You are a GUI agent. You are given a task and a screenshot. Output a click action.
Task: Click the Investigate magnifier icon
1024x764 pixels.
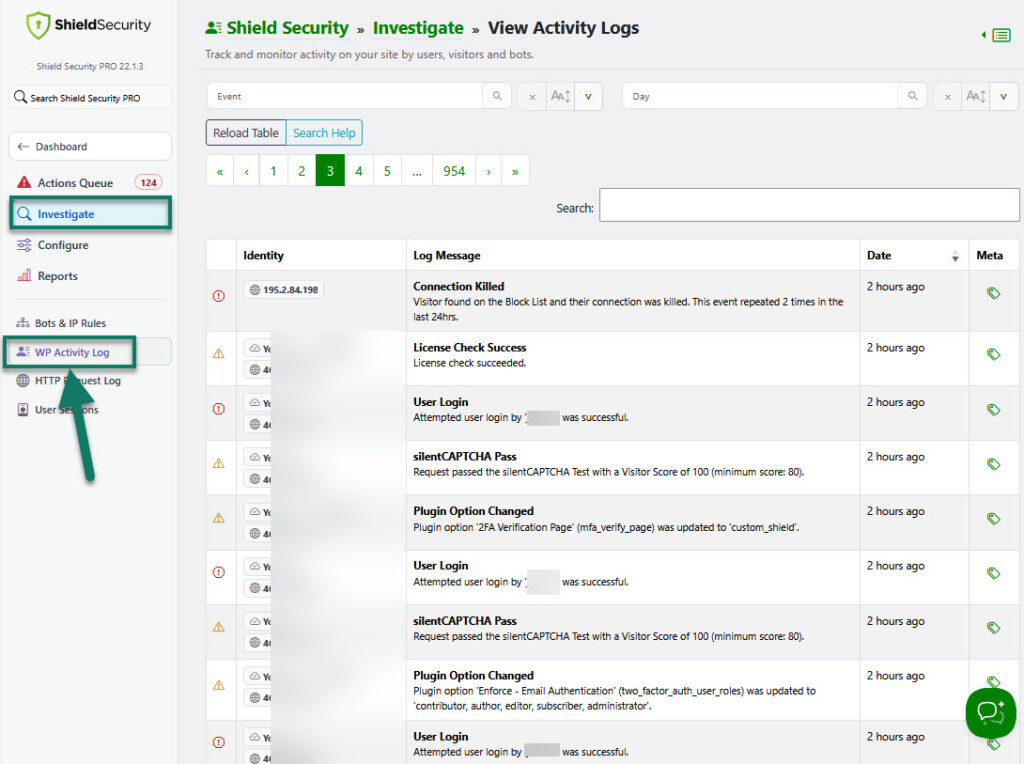click(x=24, y=214)
